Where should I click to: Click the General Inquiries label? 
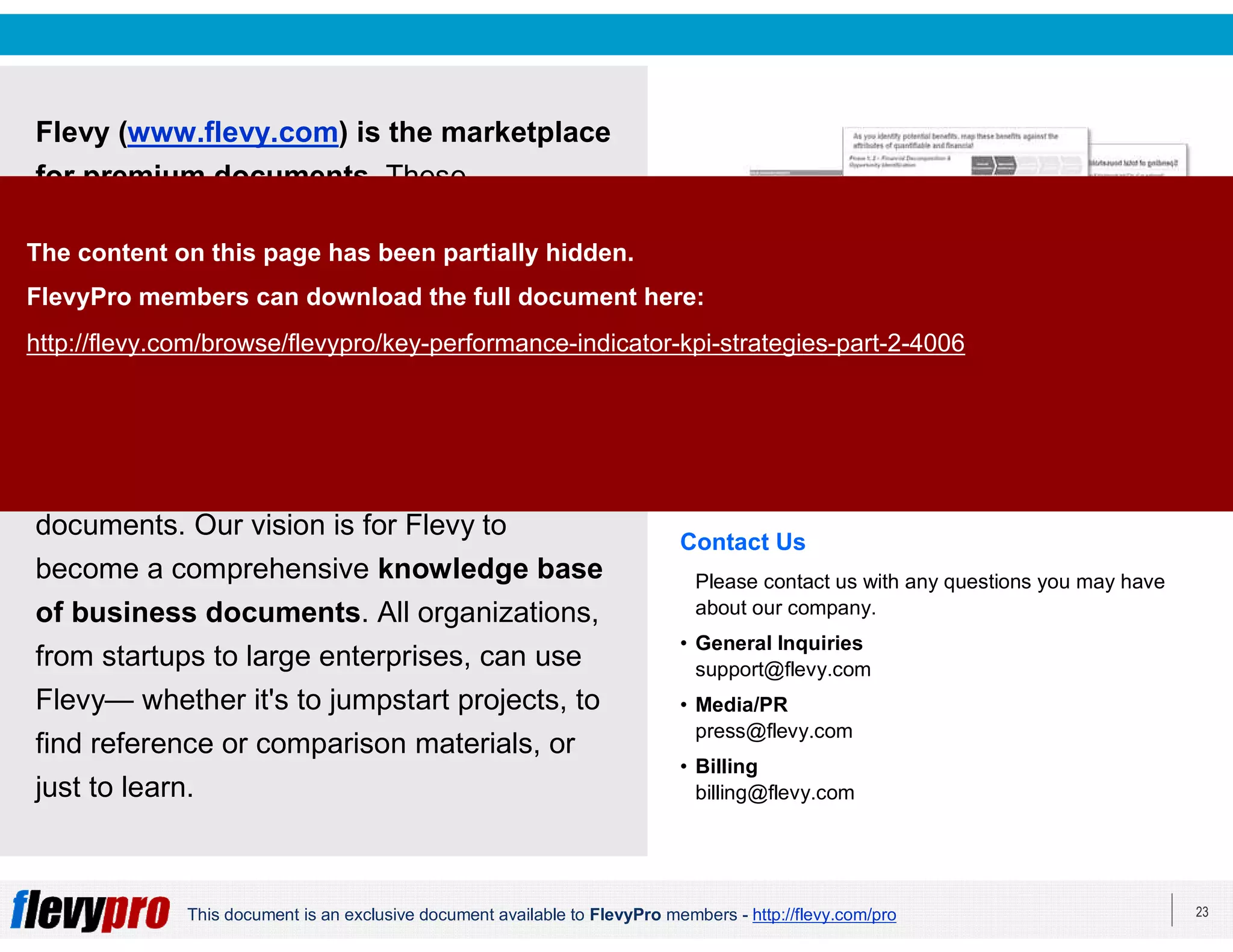tap(779, 643)
